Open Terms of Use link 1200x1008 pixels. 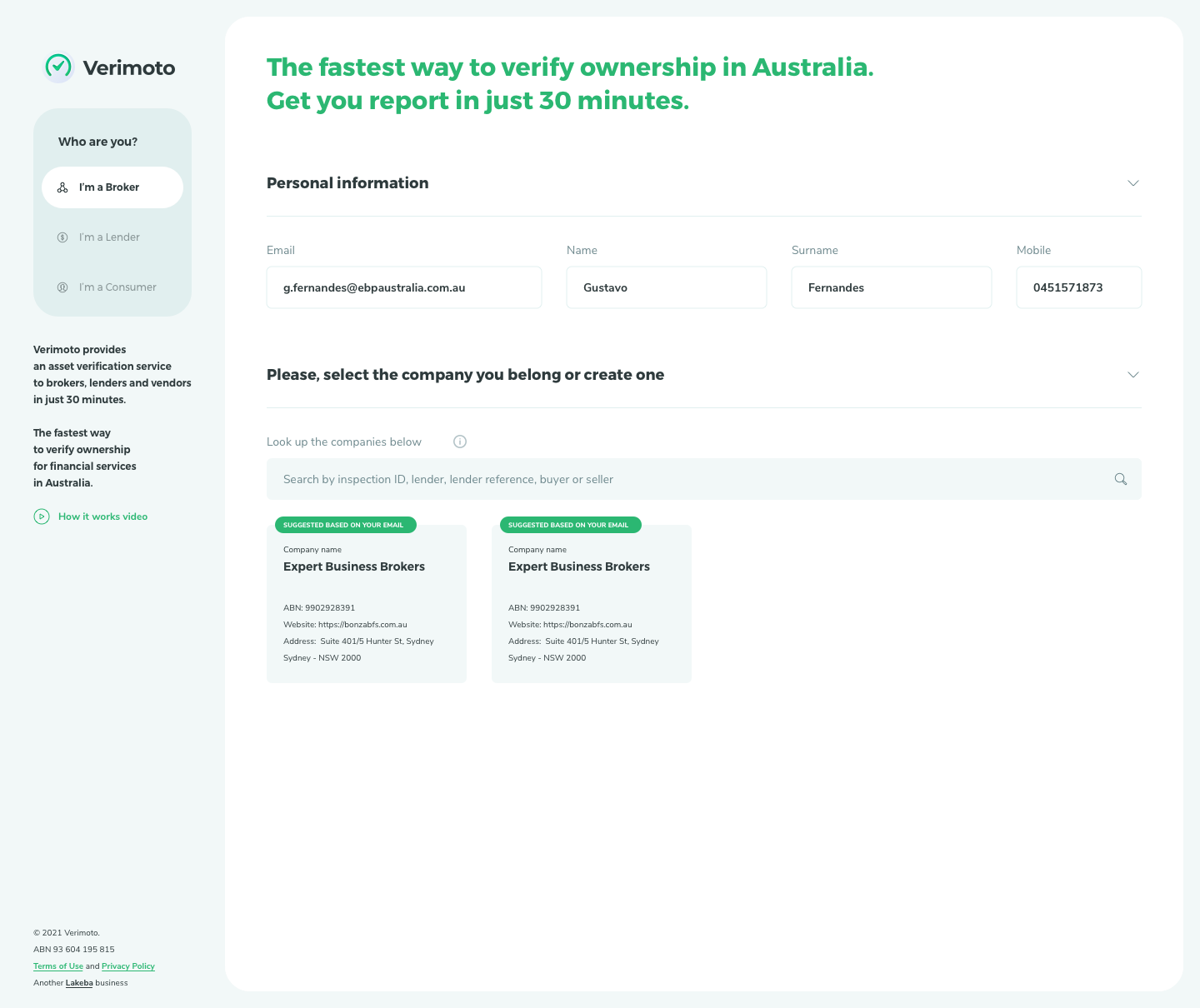click(x=58, y=966)
